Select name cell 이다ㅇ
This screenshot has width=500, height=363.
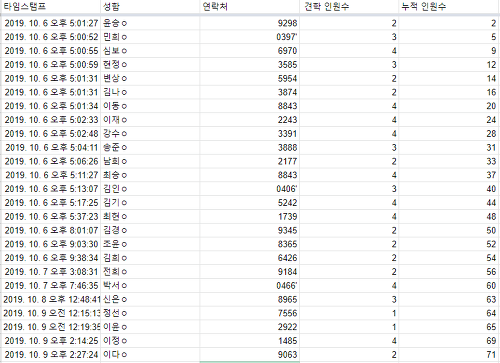150,355
